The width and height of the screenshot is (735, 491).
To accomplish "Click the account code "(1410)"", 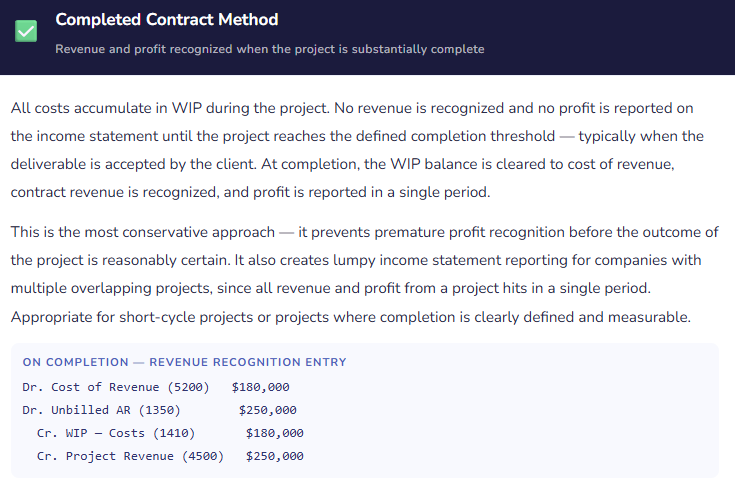I will [174, 433].
